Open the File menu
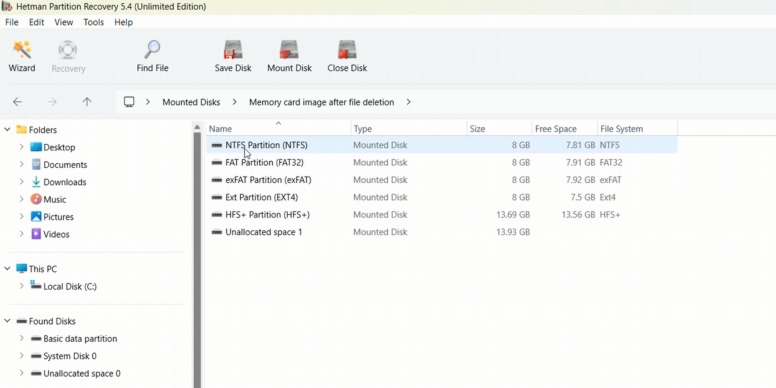 [11, 22]
